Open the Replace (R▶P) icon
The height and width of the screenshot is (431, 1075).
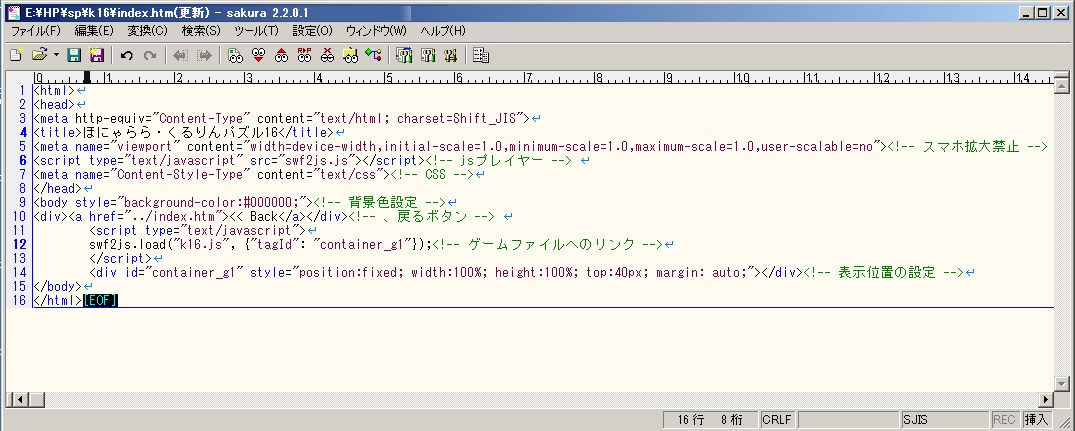pos(304,56)
